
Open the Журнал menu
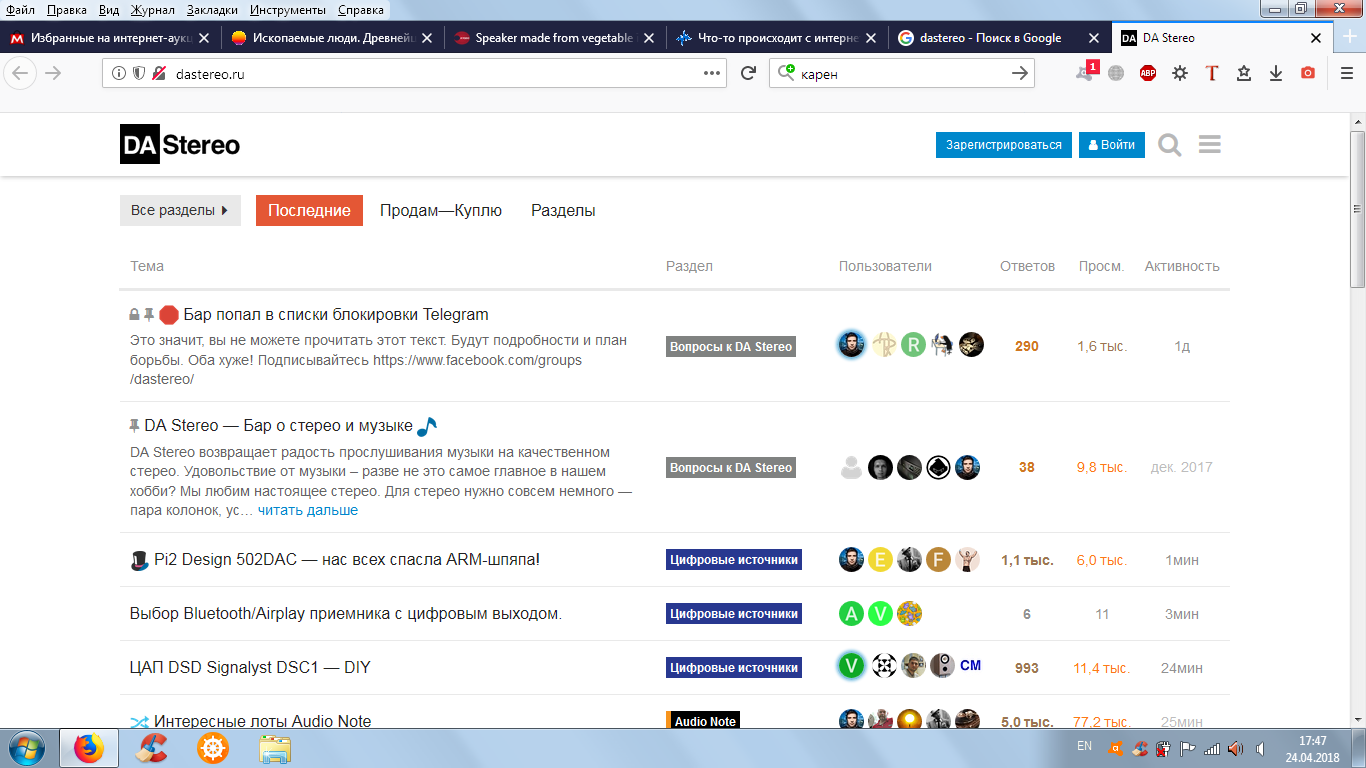click(152, 10)
